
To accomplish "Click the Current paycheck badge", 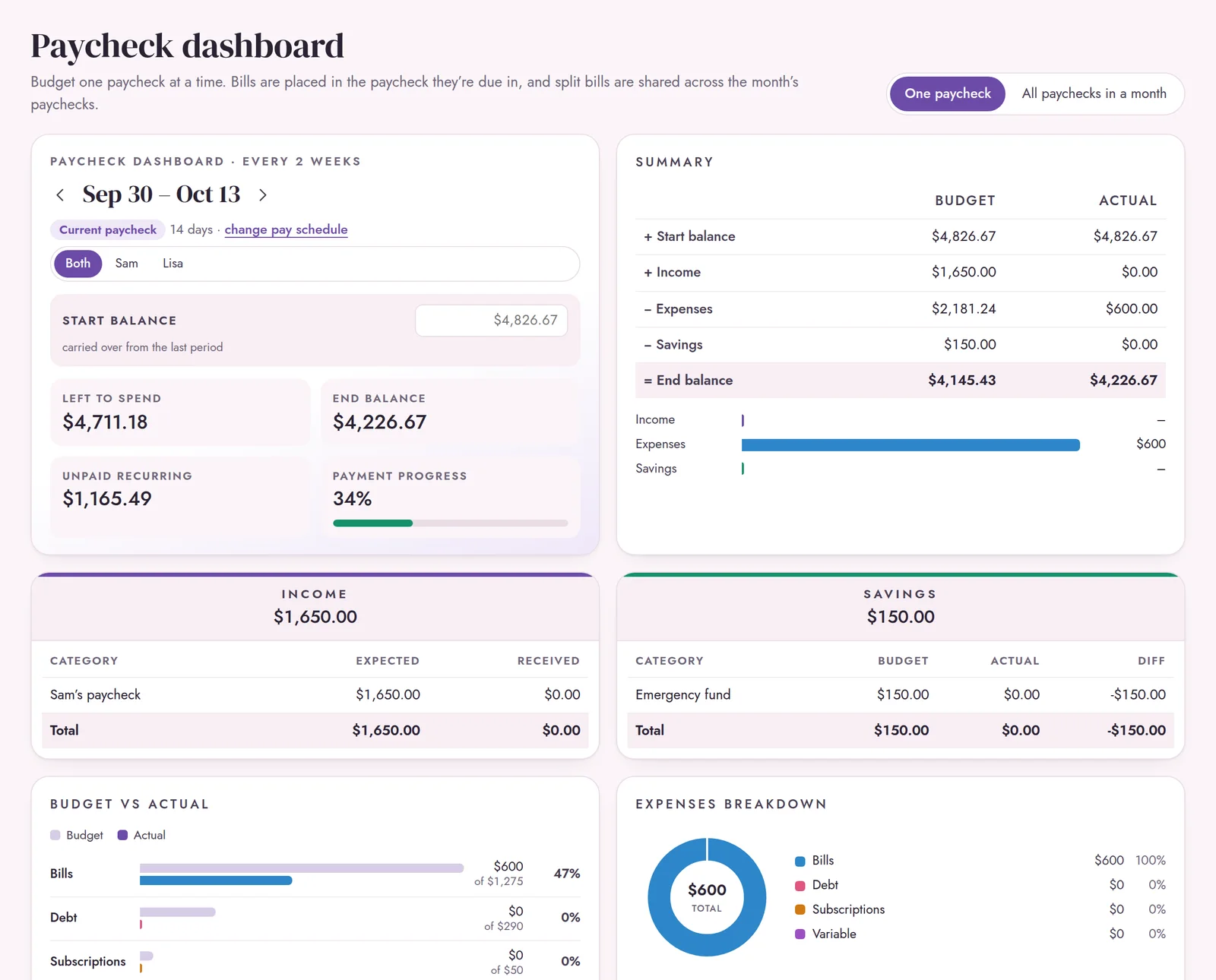I will (108, 229).
